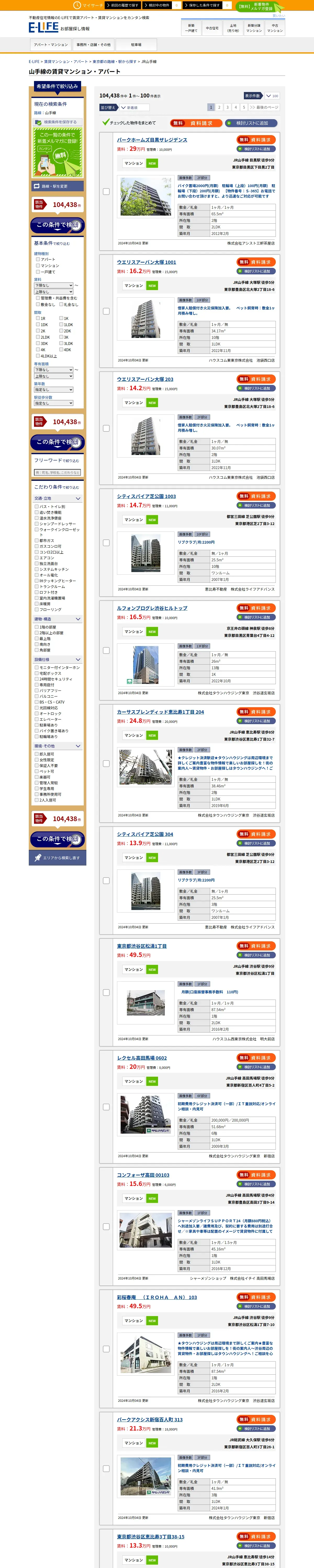Request info for パークアクシス新宿百人町 313
The width and height of the screenshot is (314, 1568).
click(x=257, y=1420)
